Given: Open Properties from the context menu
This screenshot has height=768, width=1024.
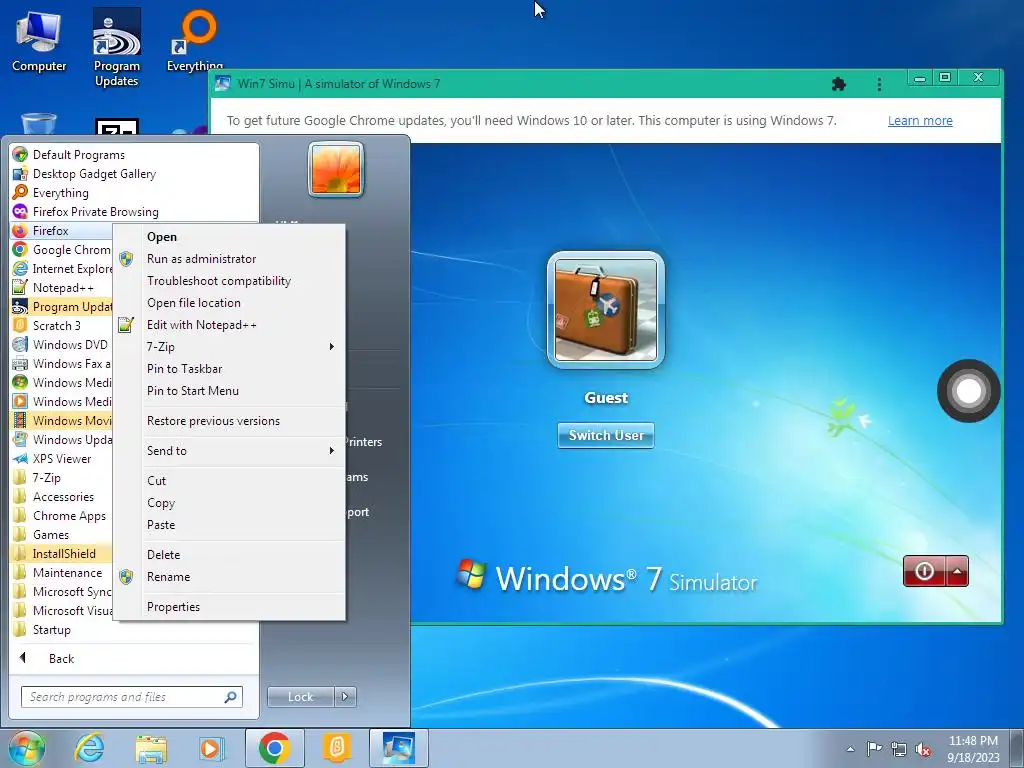Looking at the screenshot, I should click(230, 607).
